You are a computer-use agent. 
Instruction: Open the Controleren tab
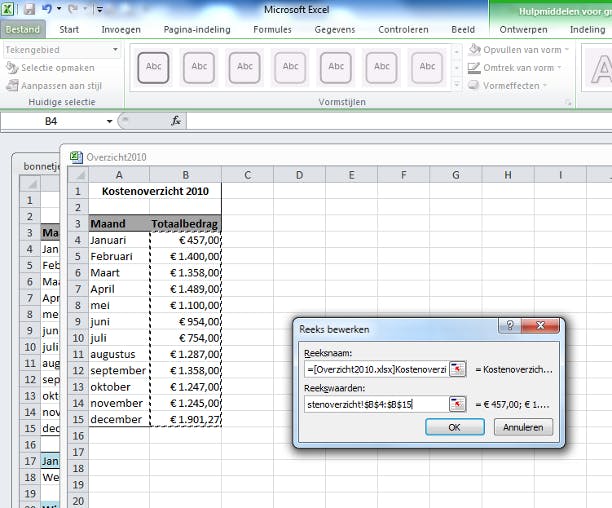coord(403,29)
